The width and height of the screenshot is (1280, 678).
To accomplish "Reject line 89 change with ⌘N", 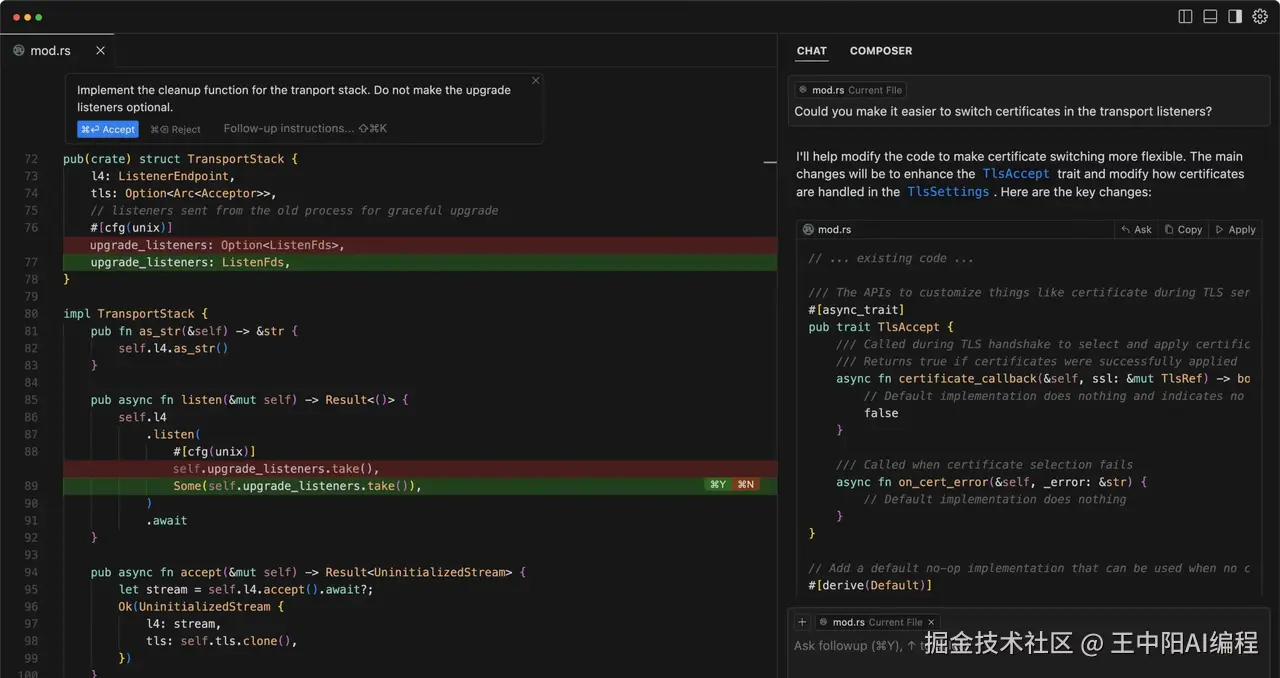I will click(746, 485).
